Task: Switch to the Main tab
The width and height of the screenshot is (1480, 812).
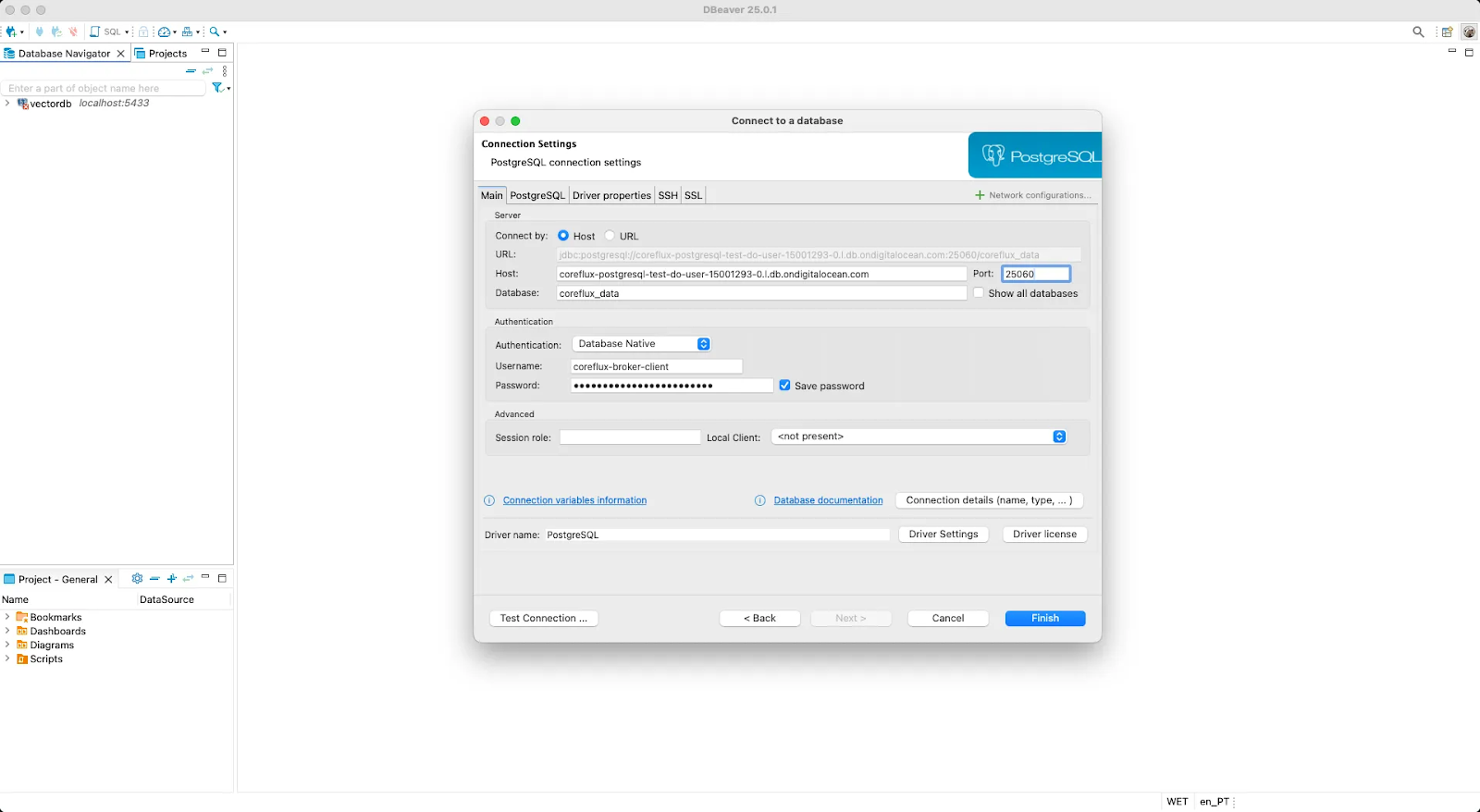Action: (x=491, y=195)
